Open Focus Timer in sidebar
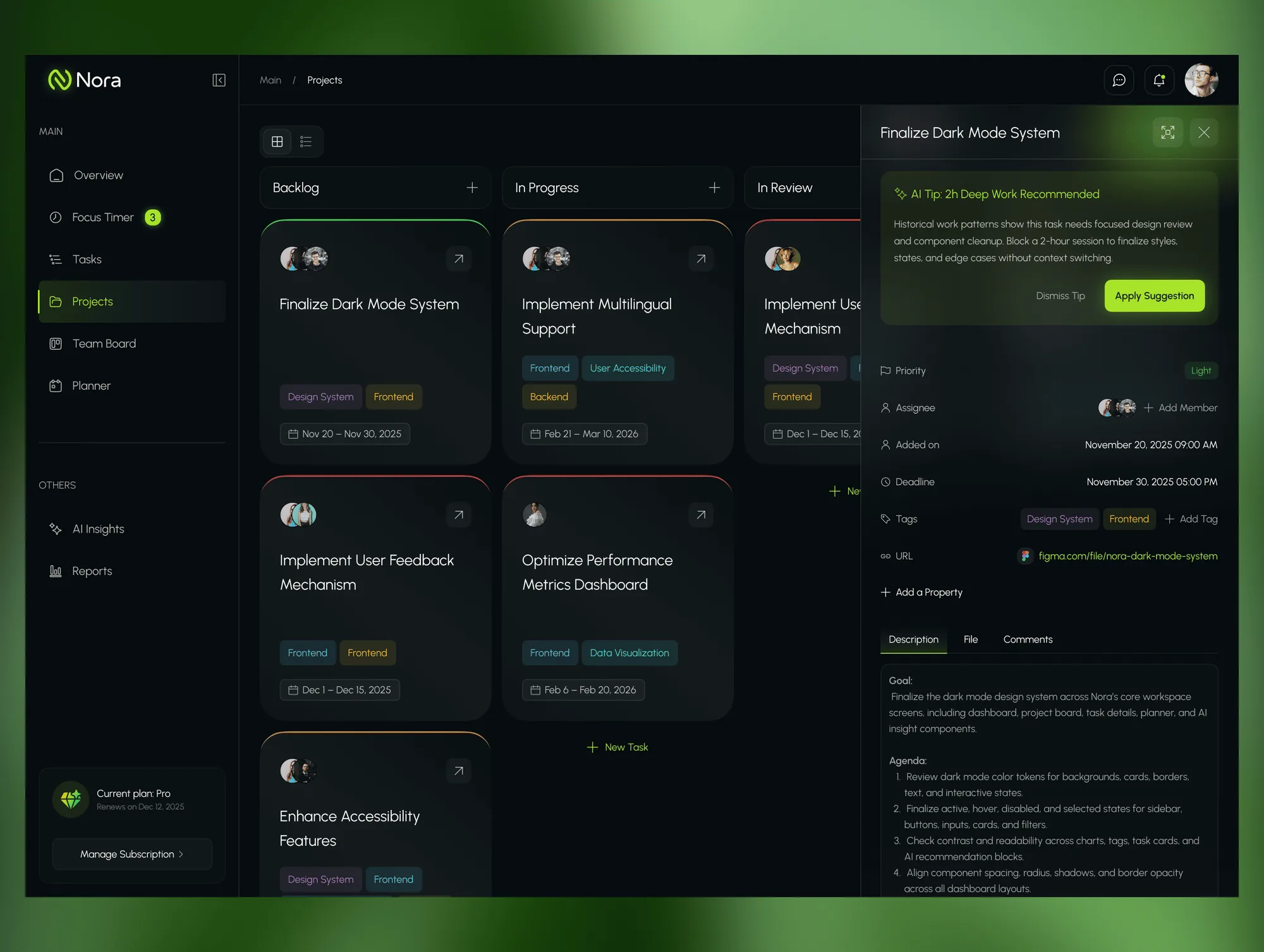Image resolution: width=1264 pixels, height=952 pixels. 132,217
